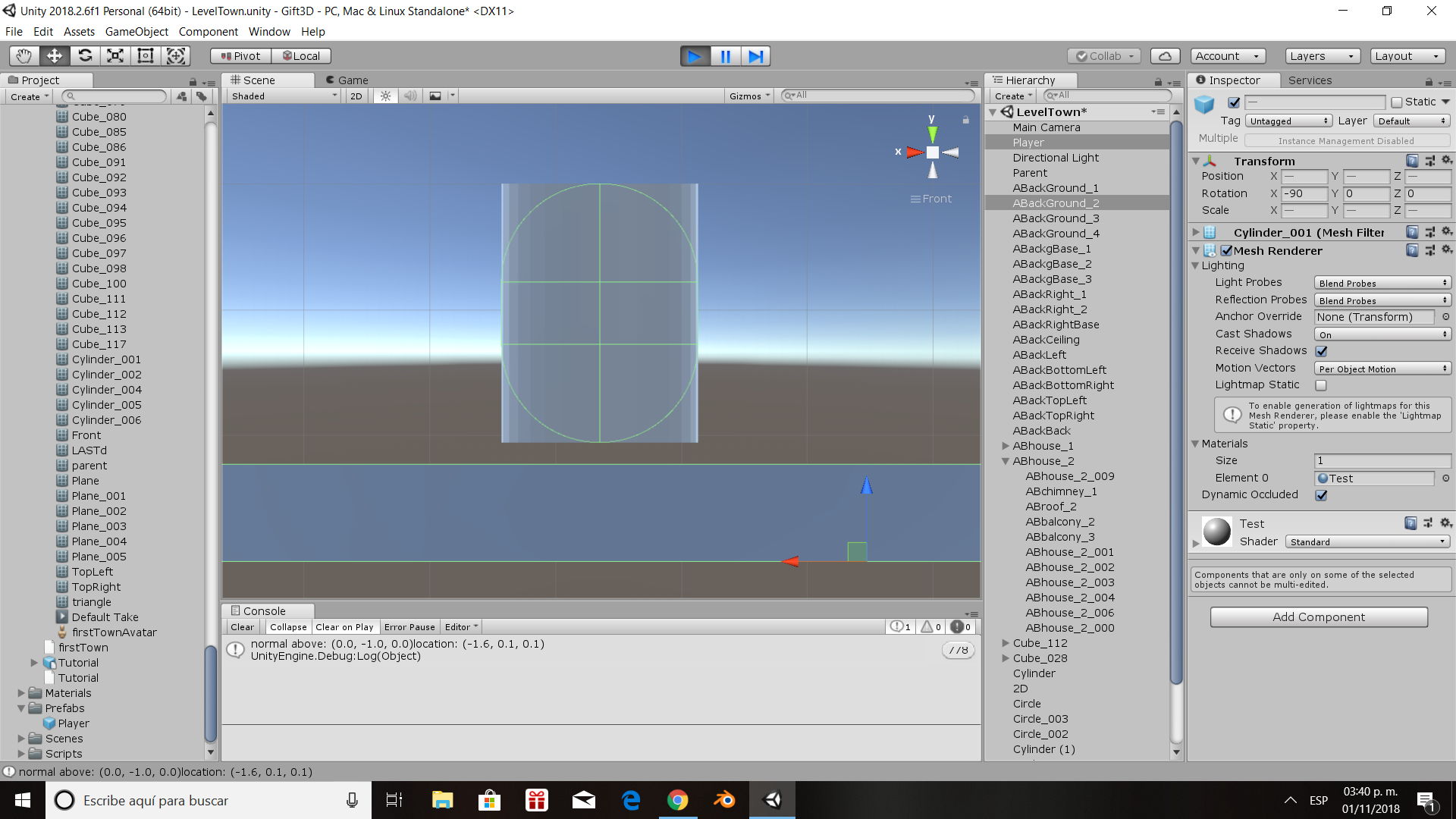Open the Layer dropdown
Viewport: 1456px width, 819px height.
(x=1411, y=121)
